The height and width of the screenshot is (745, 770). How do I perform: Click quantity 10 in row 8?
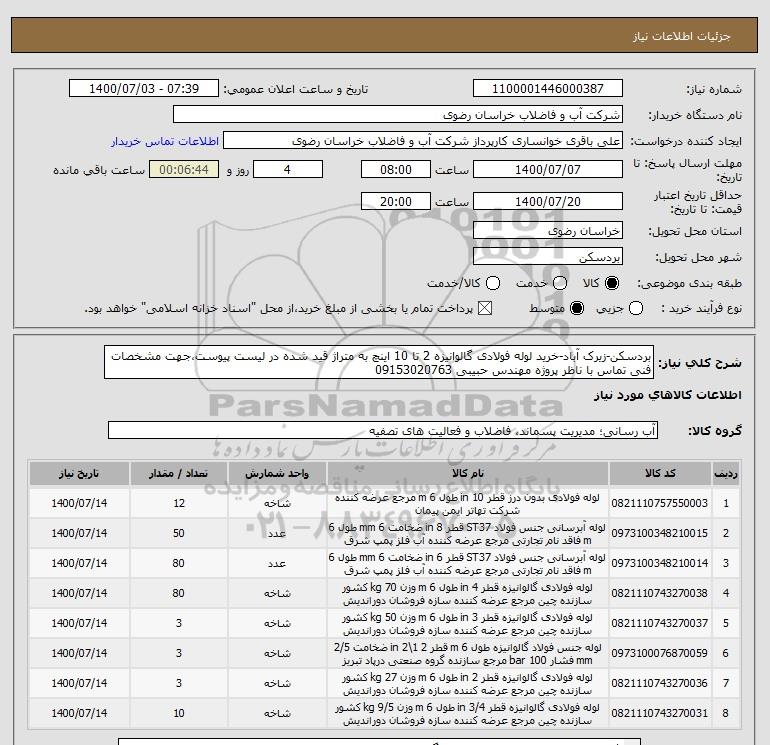pyautogui.click(x=179, y=713)
